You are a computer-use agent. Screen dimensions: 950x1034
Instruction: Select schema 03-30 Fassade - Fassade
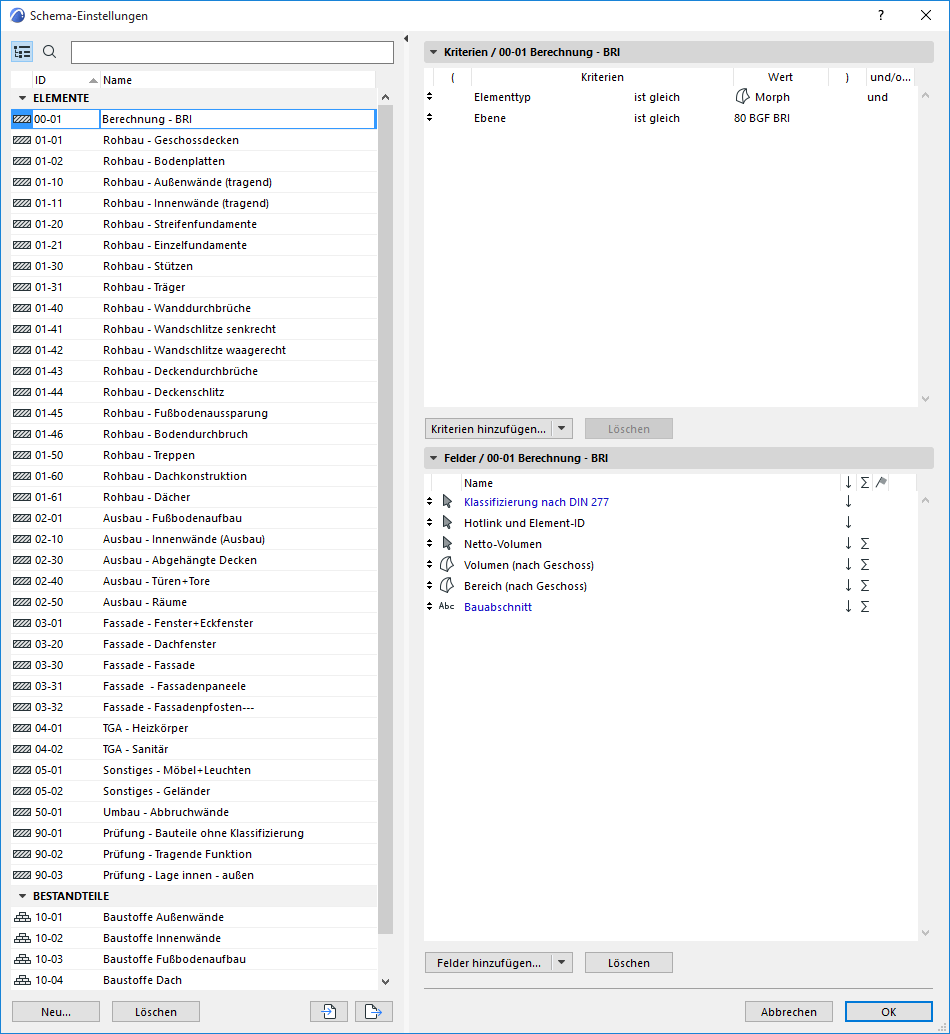[x=194, y=665]
